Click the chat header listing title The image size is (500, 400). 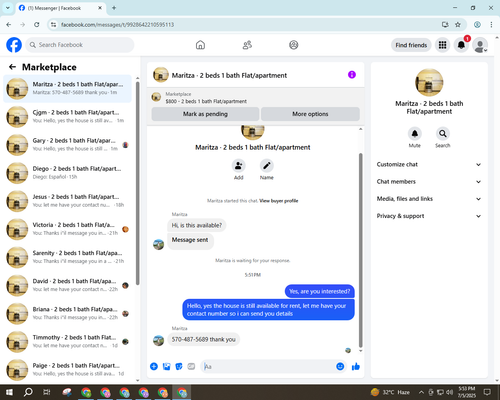pyautogui.click(x=229, y=75)
